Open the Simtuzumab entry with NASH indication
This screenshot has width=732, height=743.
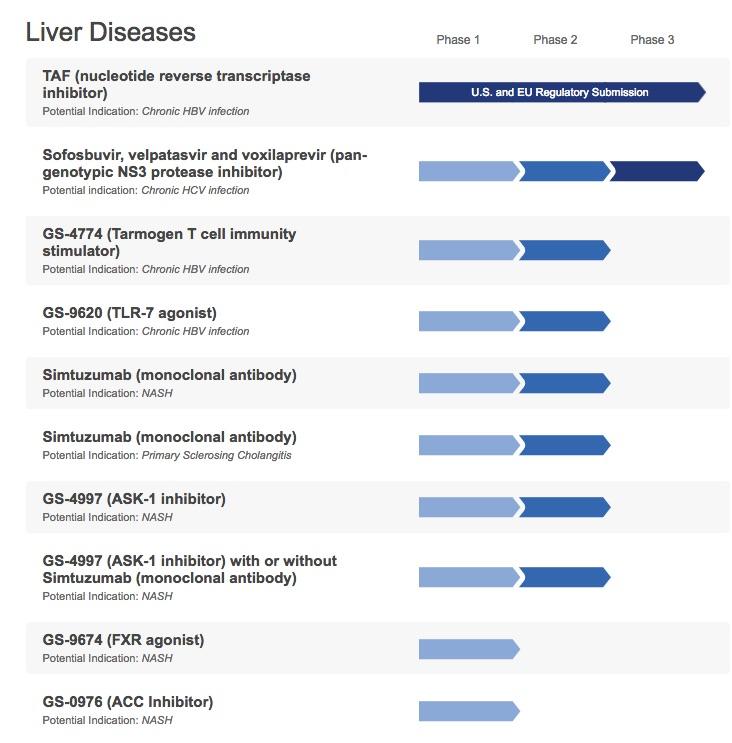[x=169, y=375]
